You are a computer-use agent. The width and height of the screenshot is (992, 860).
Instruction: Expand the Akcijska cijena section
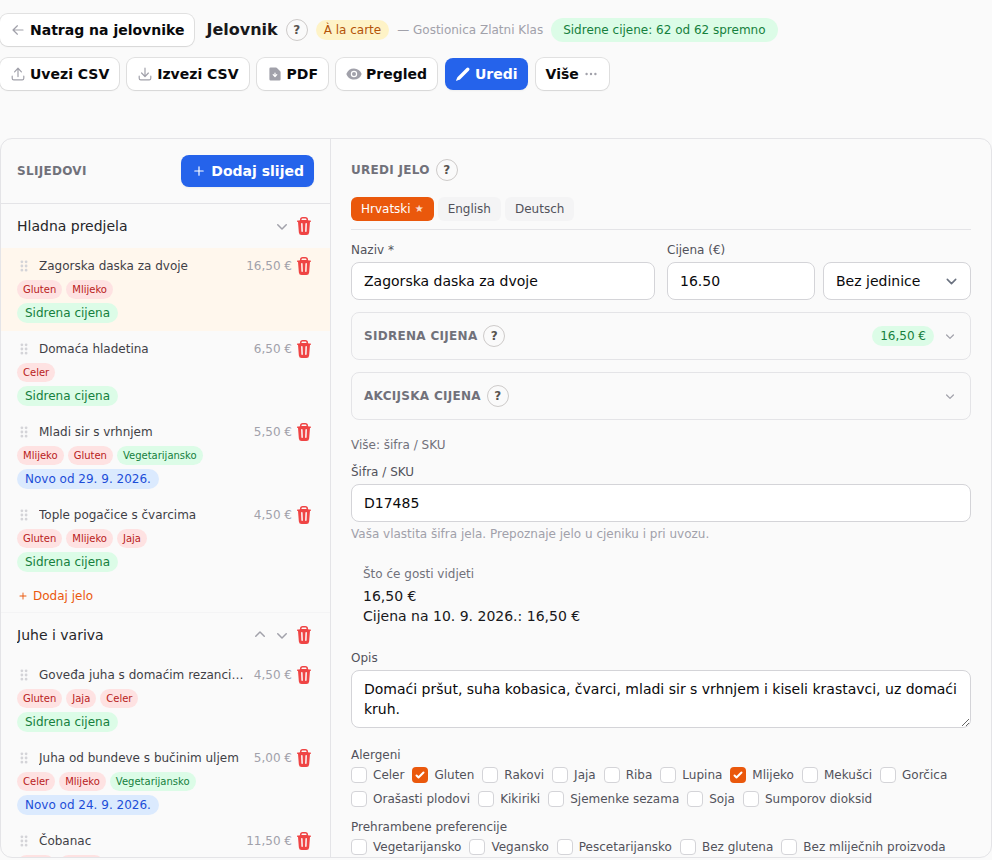pyautogui.click(x=950, y=397)
